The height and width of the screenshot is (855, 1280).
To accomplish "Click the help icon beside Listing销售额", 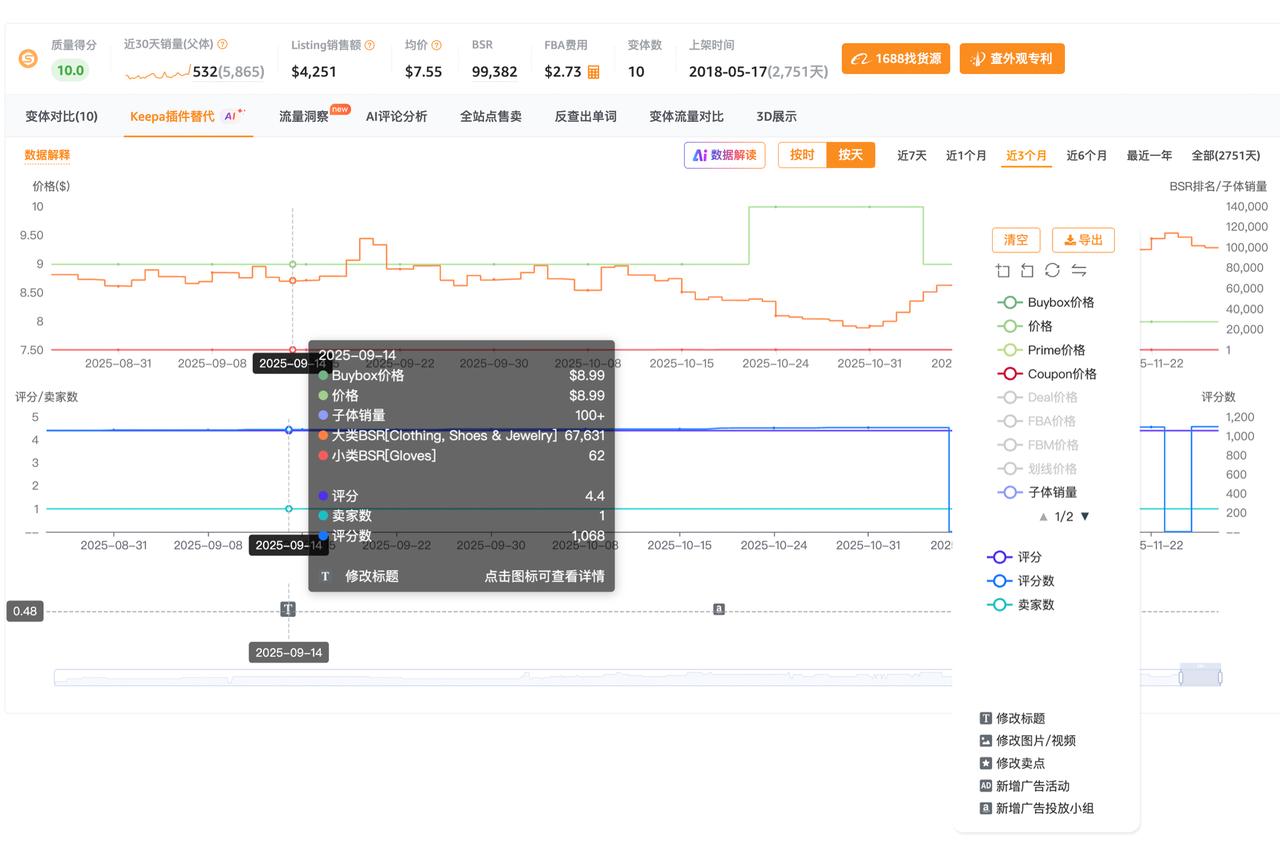I will (x=370, y=45).
